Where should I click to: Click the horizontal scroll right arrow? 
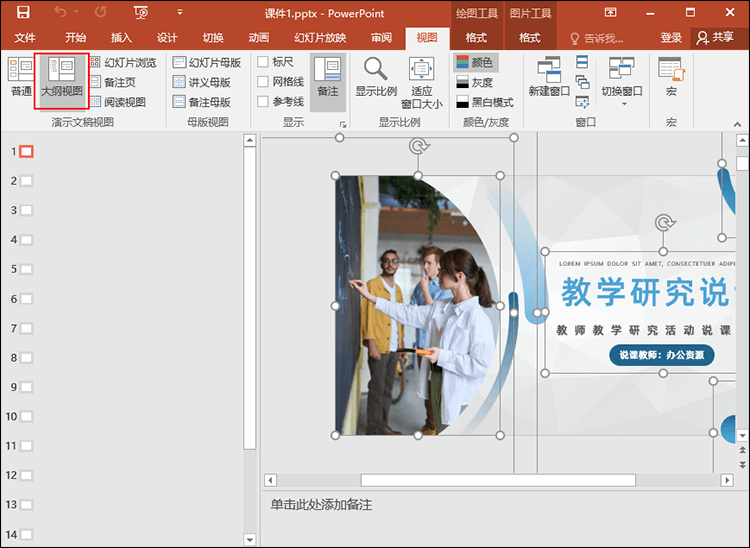[727, 480]
